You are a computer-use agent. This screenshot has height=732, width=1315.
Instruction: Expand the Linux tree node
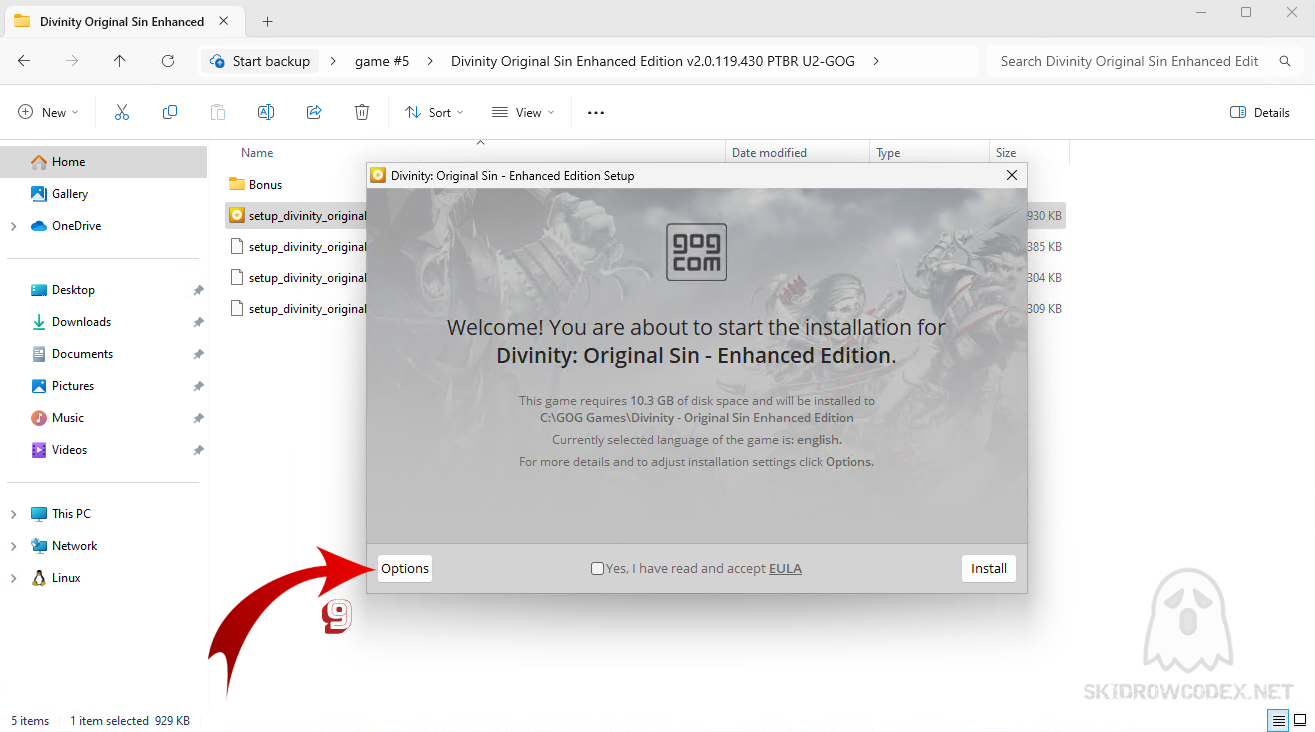pyautogui.click(x=14, y=578)
